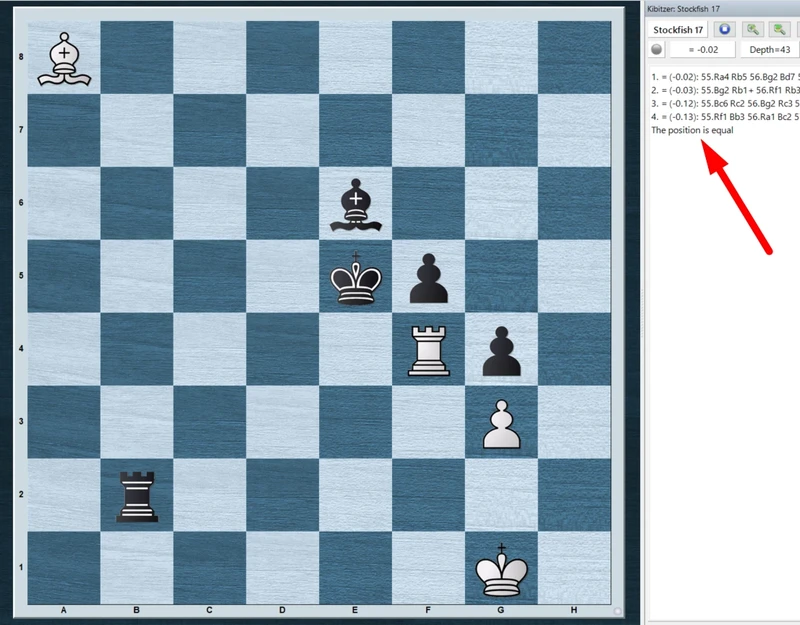The width and height of the screenshot is (800, 625).
Task: Click the = -0.02 evaluation box
Action: pos(701,50)
